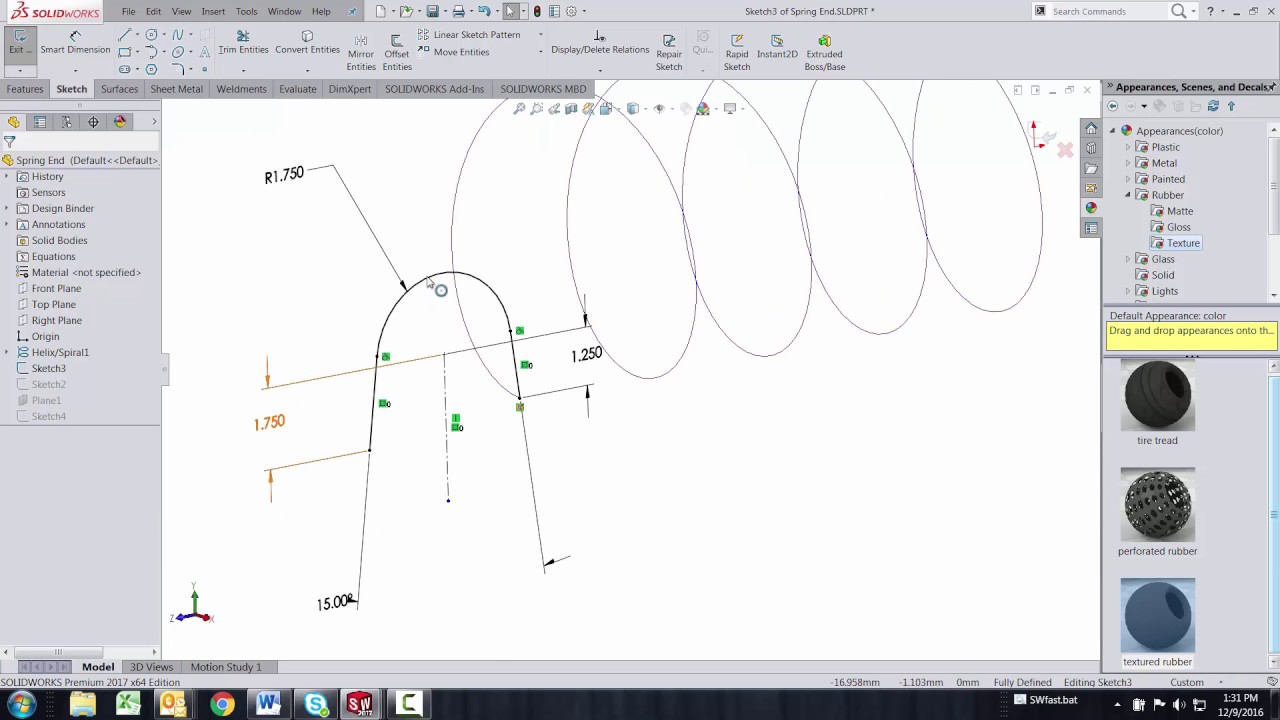Image resolution: width=1280 pixels, height=720 pixels.
Task: Click the Windows Start button
Action: pyautogui.click(x=20, y=704)
